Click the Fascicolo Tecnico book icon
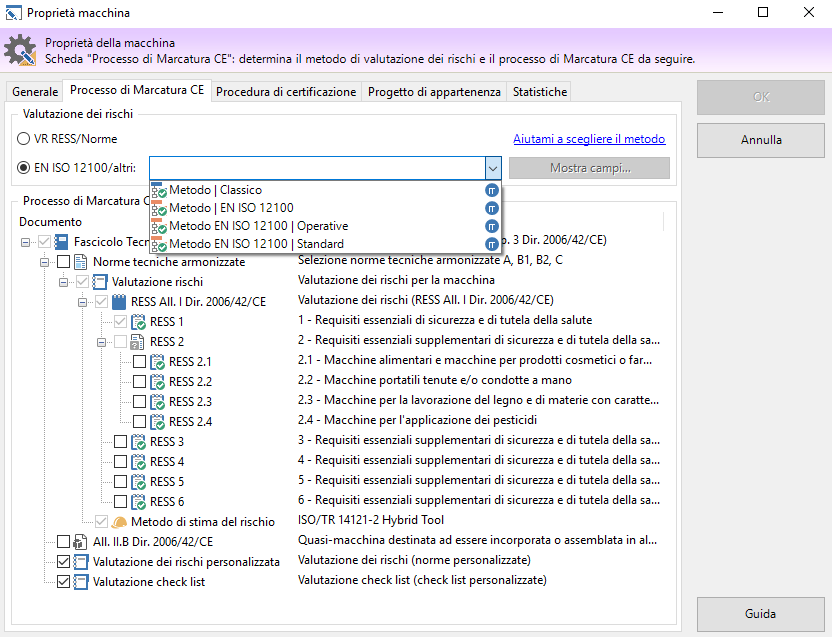832x637 pixels. pyautogui.click(x=62, y=242)
